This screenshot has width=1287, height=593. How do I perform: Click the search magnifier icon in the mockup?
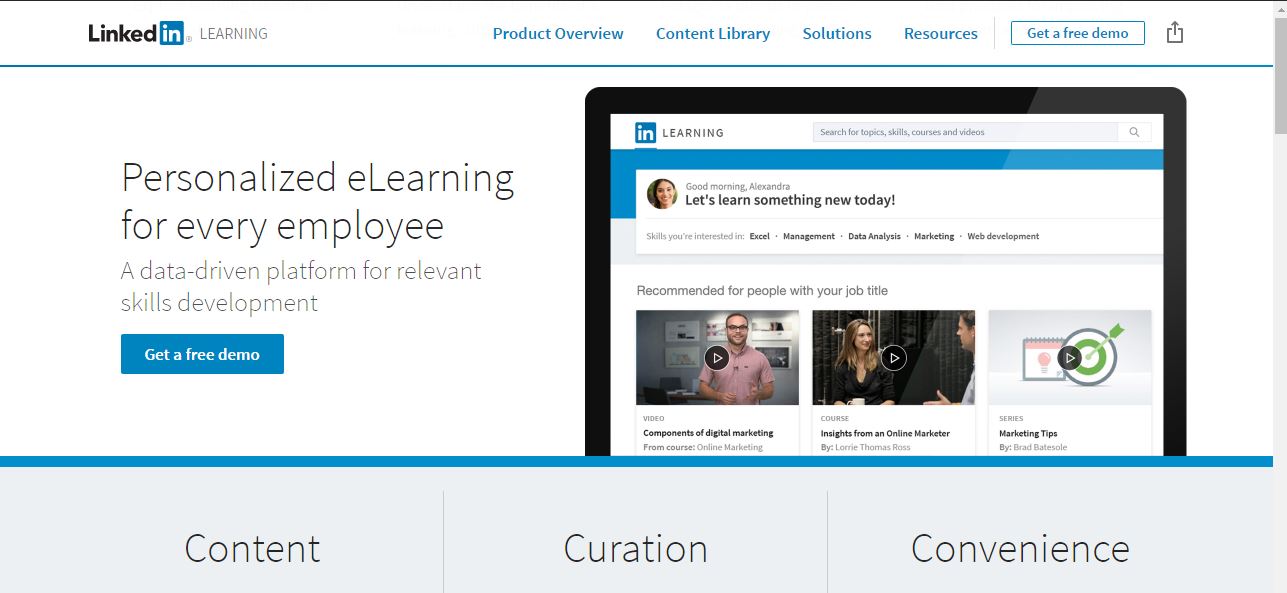coord(1134,131)
